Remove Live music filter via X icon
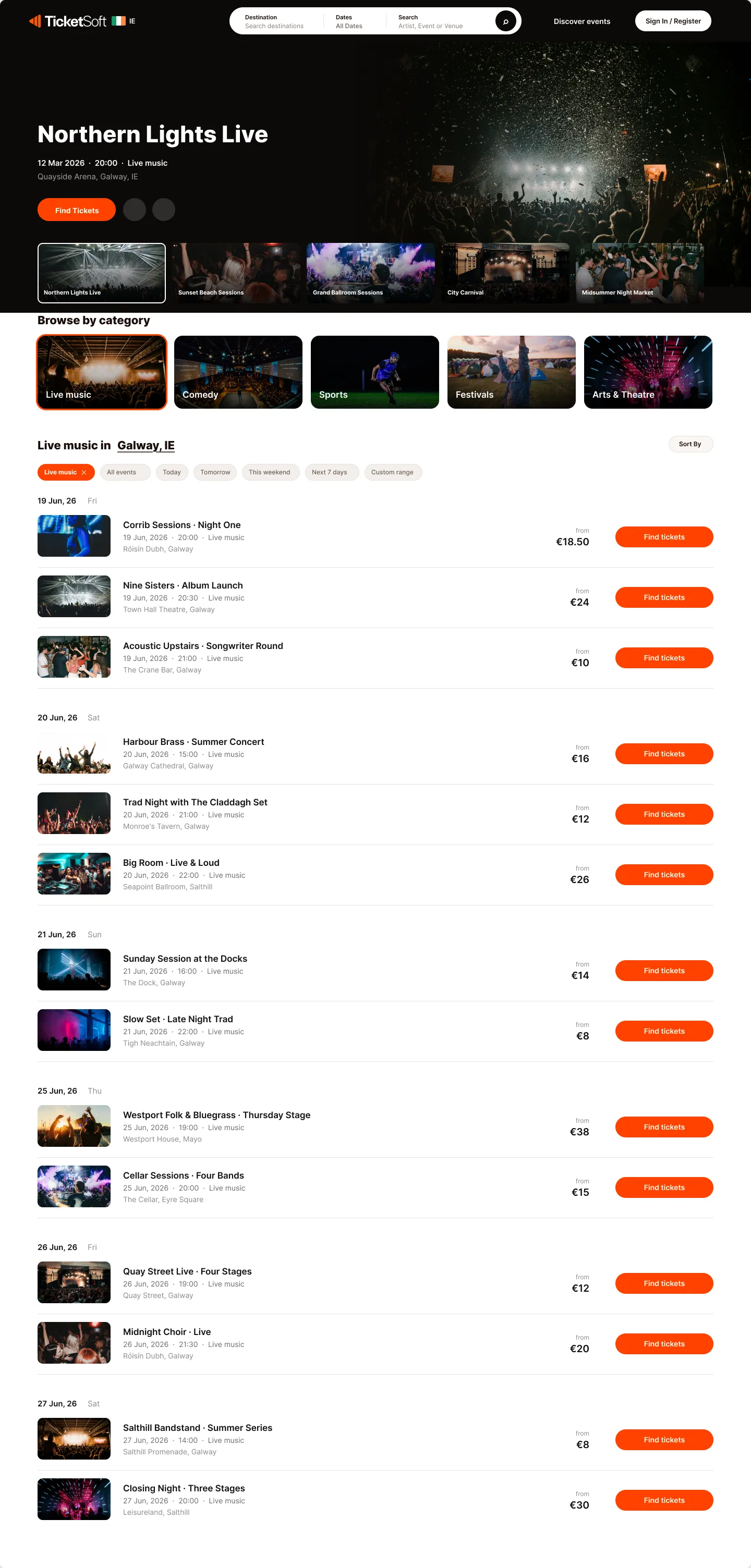This screenshot has width=751, height=1568. tap(83, 472)
